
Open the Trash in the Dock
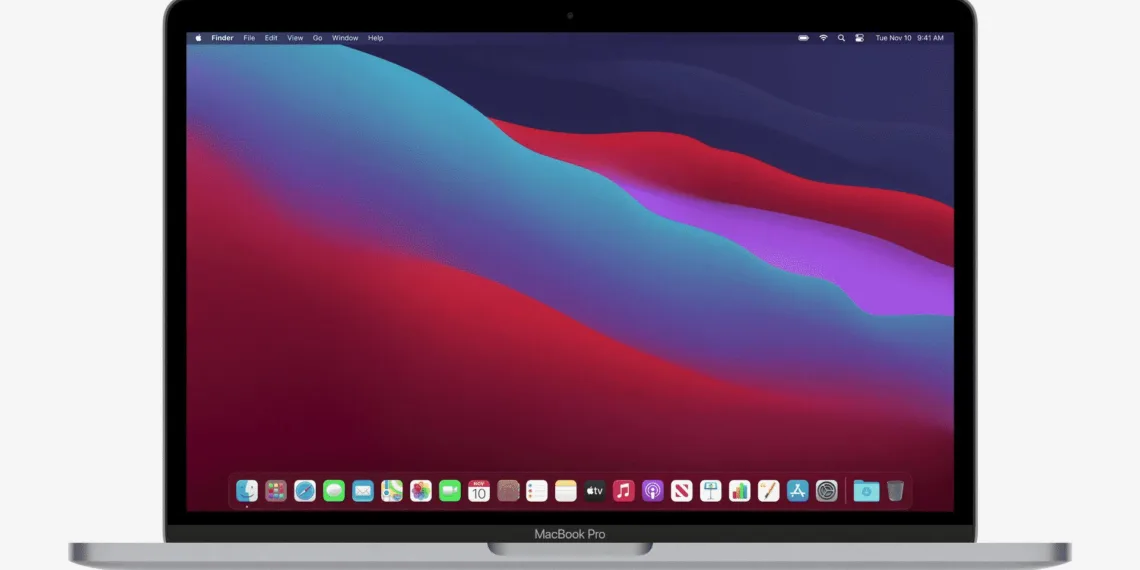(x=895, y=491)
